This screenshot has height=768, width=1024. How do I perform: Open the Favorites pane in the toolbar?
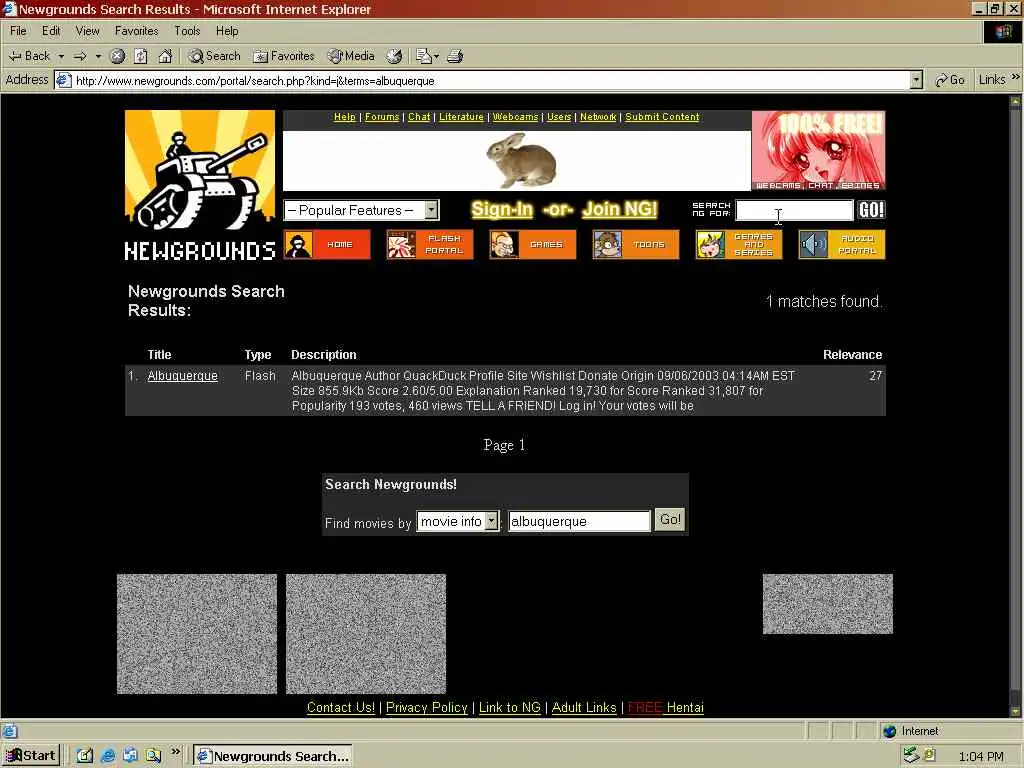283,56
